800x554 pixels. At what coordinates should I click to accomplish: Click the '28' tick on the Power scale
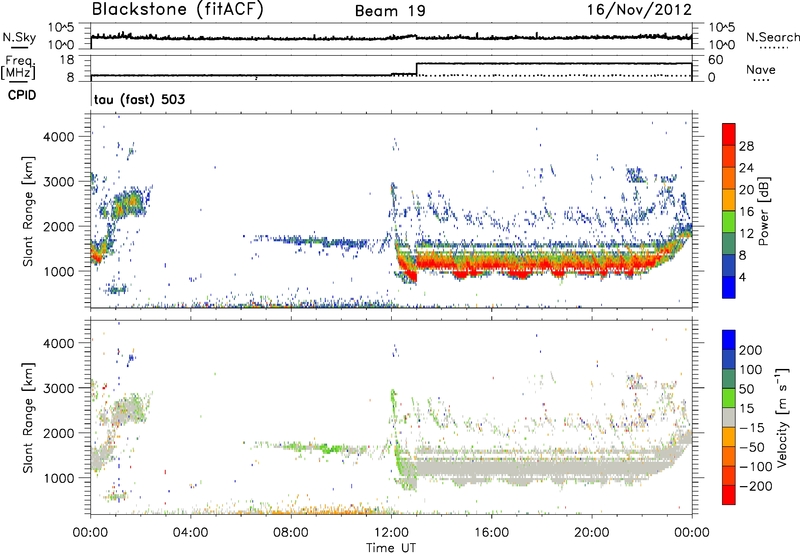(x=746, y=146)
